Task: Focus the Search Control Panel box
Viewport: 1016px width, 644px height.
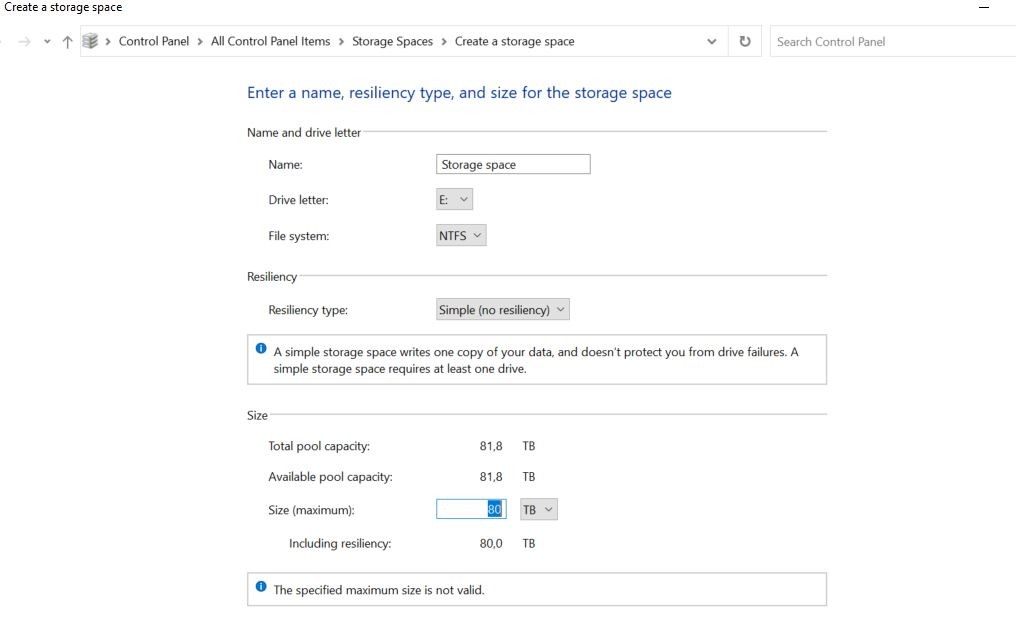Action: click(x=890, y=42)
